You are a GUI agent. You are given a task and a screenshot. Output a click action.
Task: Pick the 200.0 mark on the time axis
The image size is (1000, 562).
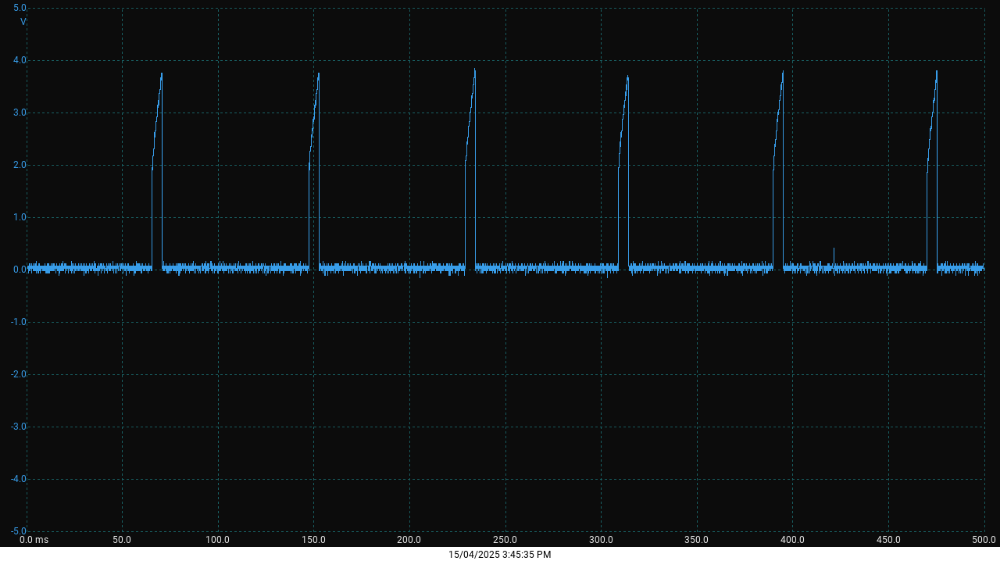pyautogui.click(x=409, y=540)
